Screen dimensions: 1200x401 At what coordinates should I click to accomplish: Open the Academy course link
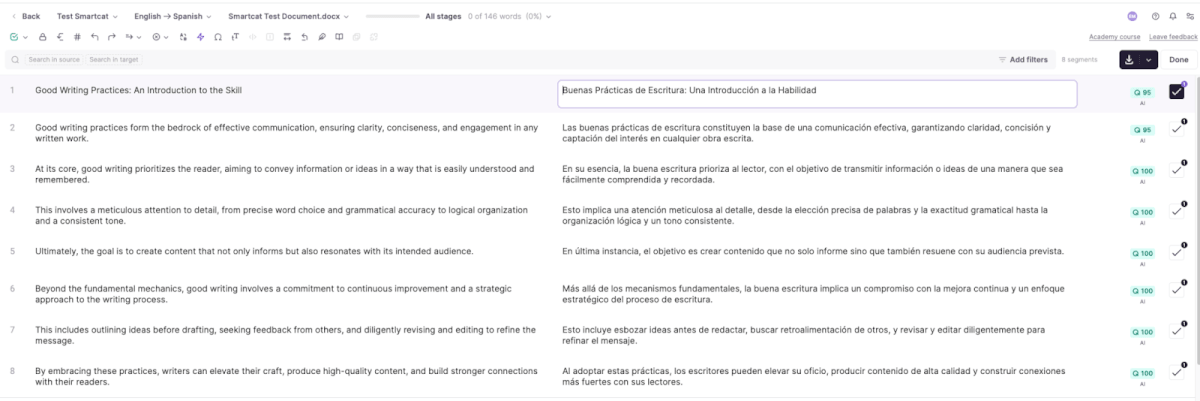(x=1115, y=36)
